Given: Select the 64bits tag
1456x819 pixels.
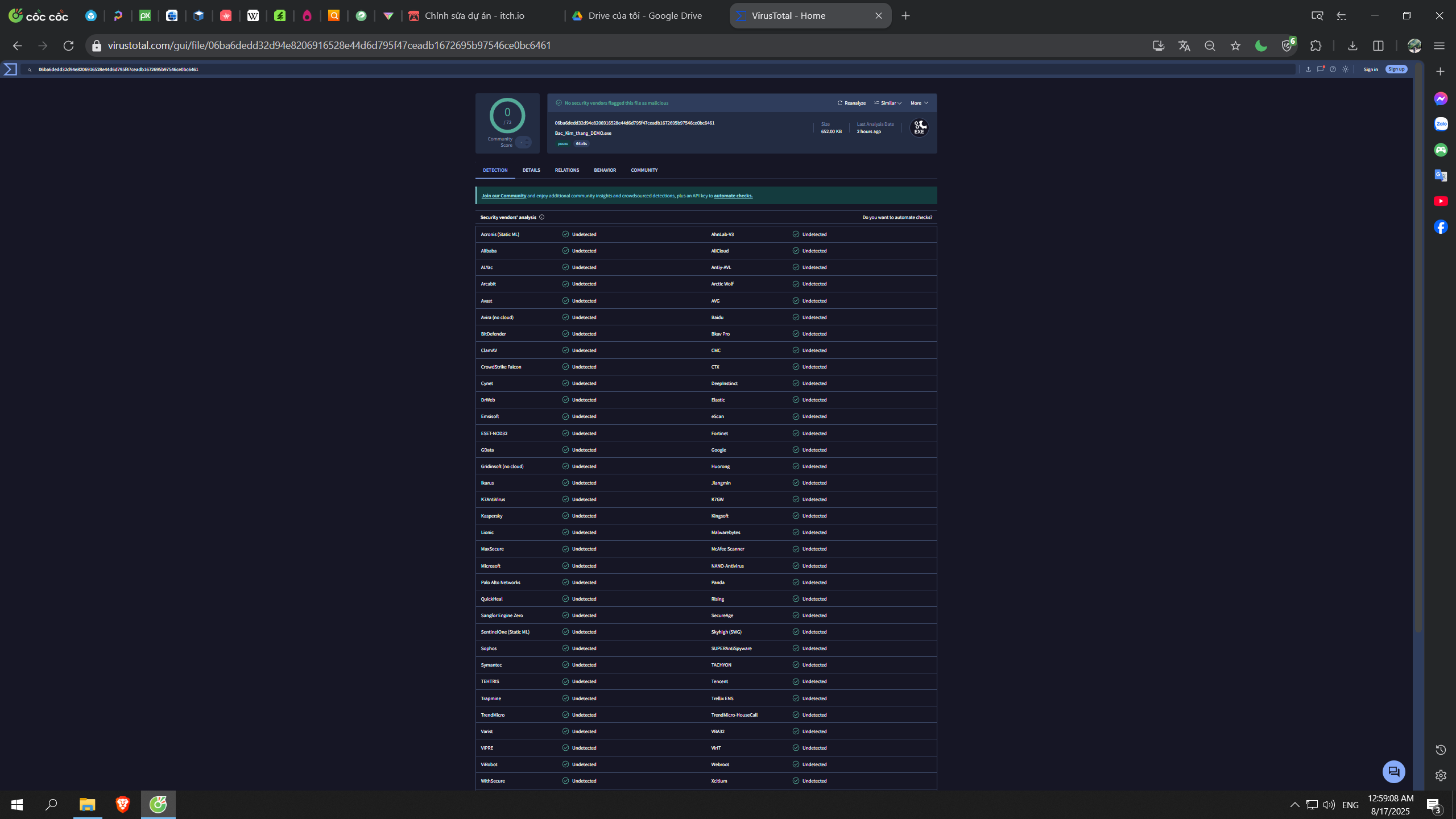Looking at the screenshot, I should click(581, 144).
